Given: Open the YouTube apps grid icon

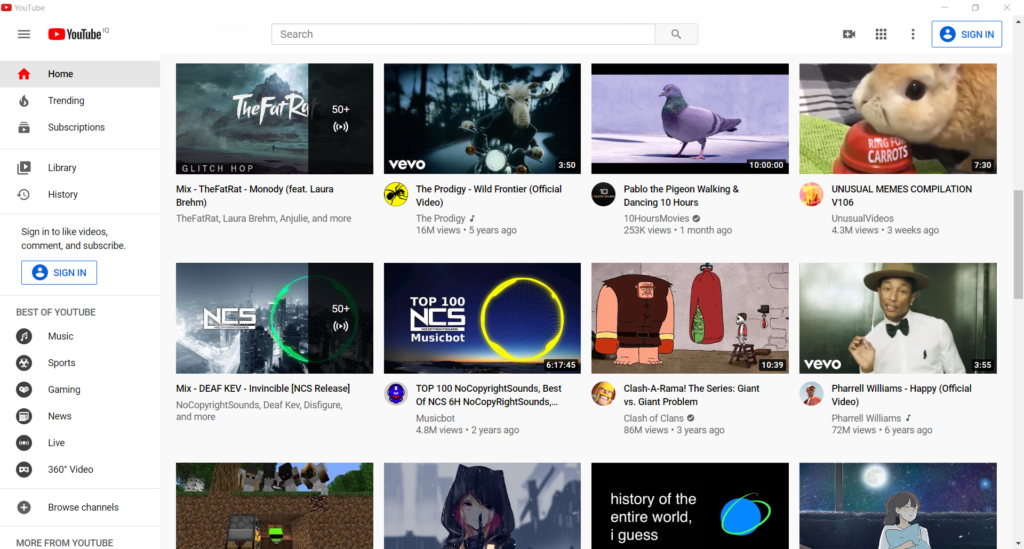Looking at the screenshot, I should tap(880, 34).
